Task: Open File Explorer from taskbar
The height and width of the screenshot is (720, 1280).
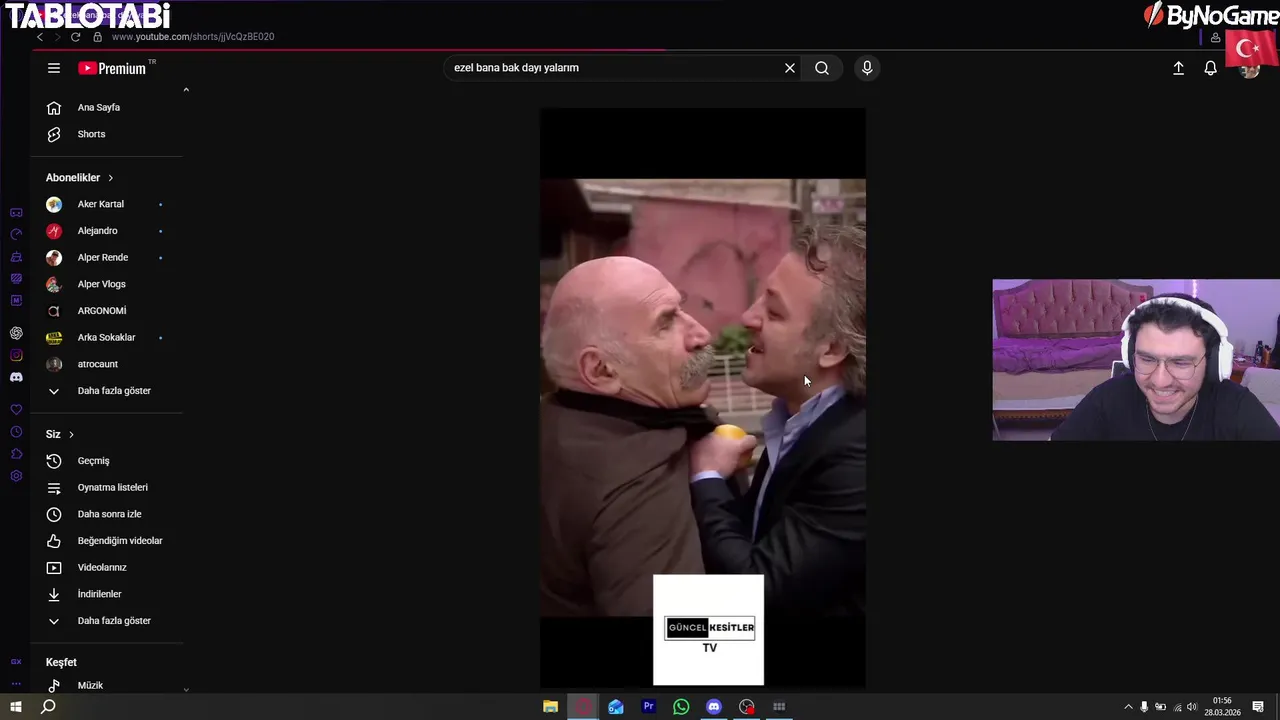Action: pos(550,707)
